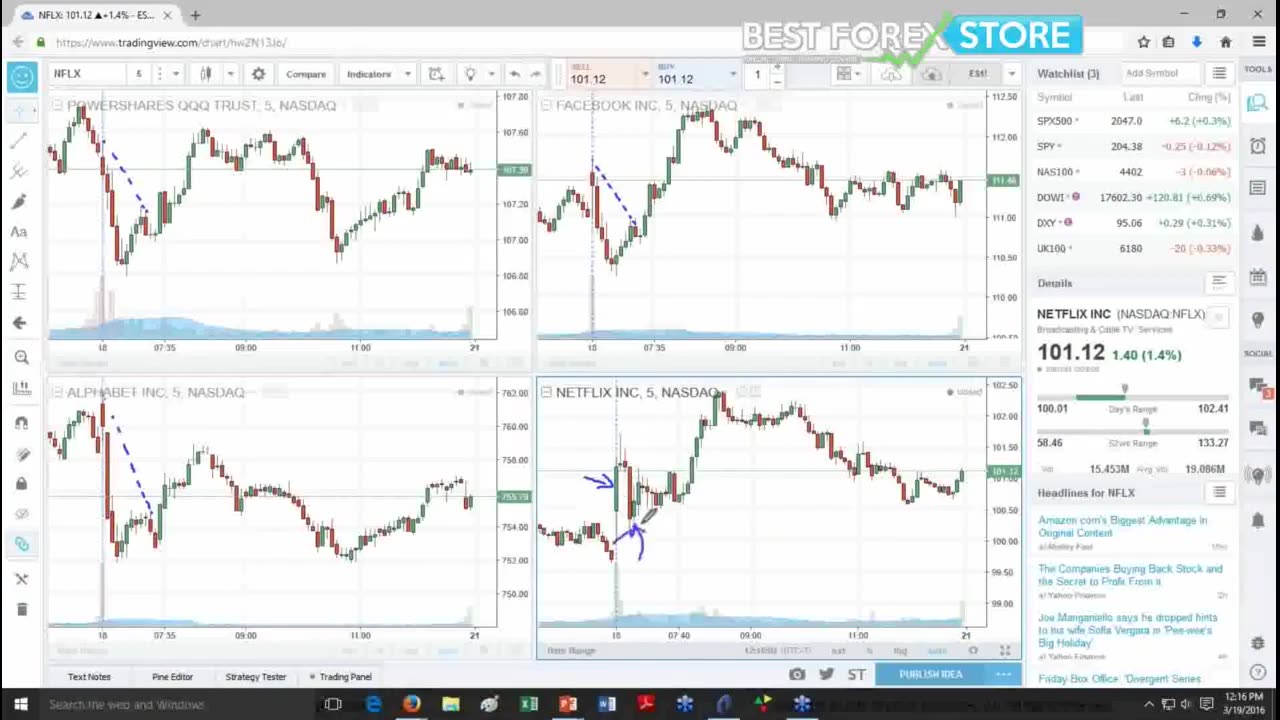Open the alerts clock icon in right sidebar

tap(1258, 145)
